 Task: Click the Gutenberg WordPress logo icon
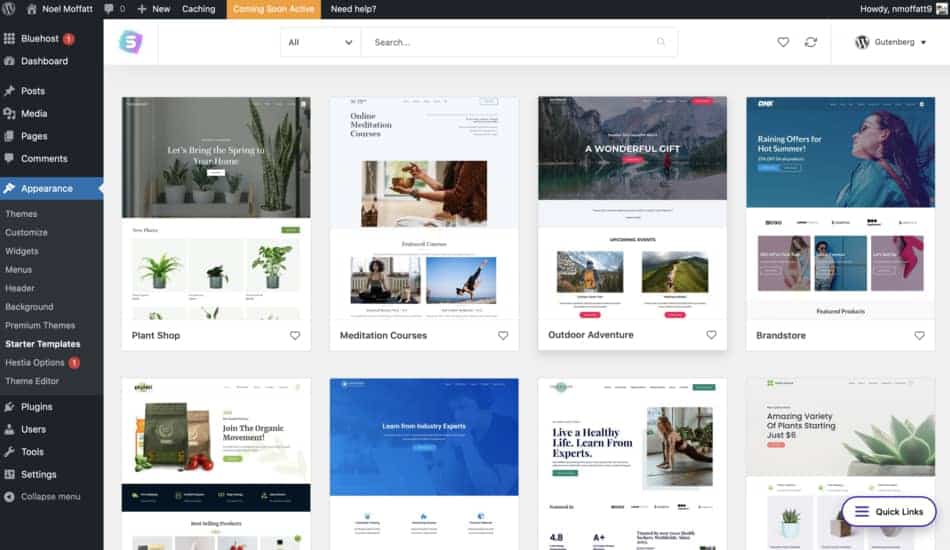(x=862, y=42)
